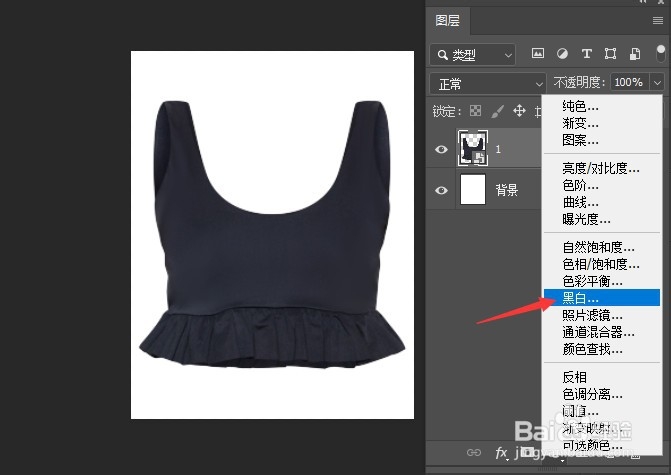The image size is (671, 475).
Task: Select 曝光度... exposure adjustment
Action: (602, 219)
